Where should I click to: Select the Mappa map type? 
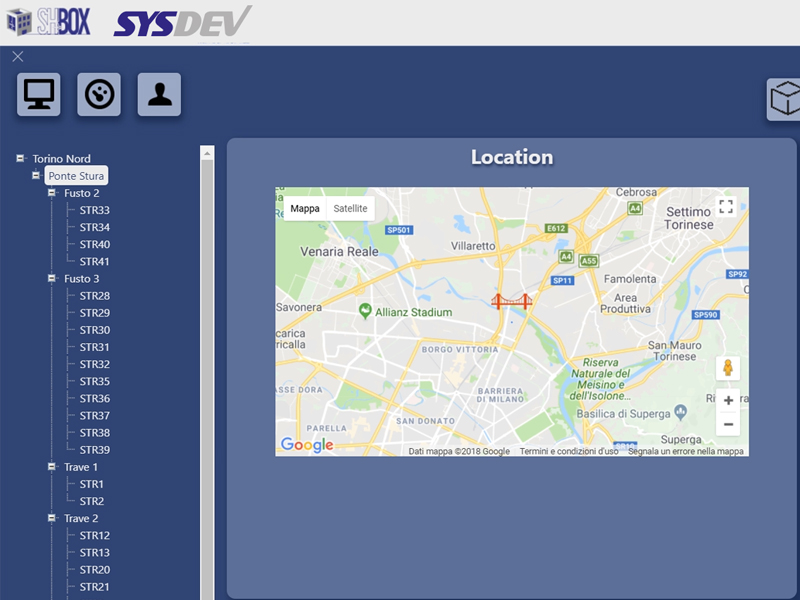[305, 209]
